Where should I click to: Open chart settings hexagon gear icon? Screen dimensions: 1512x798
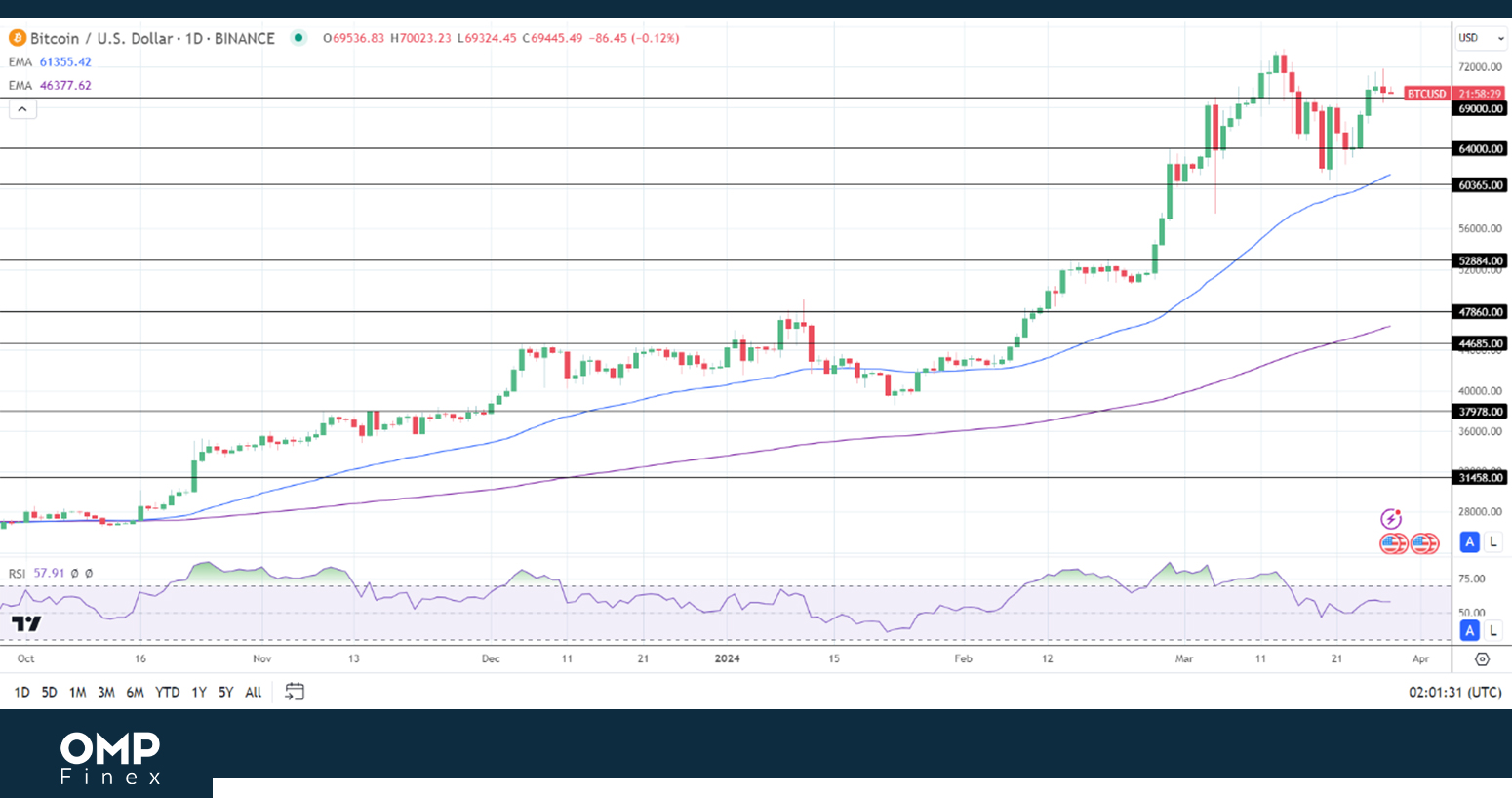pos(1482,659)
